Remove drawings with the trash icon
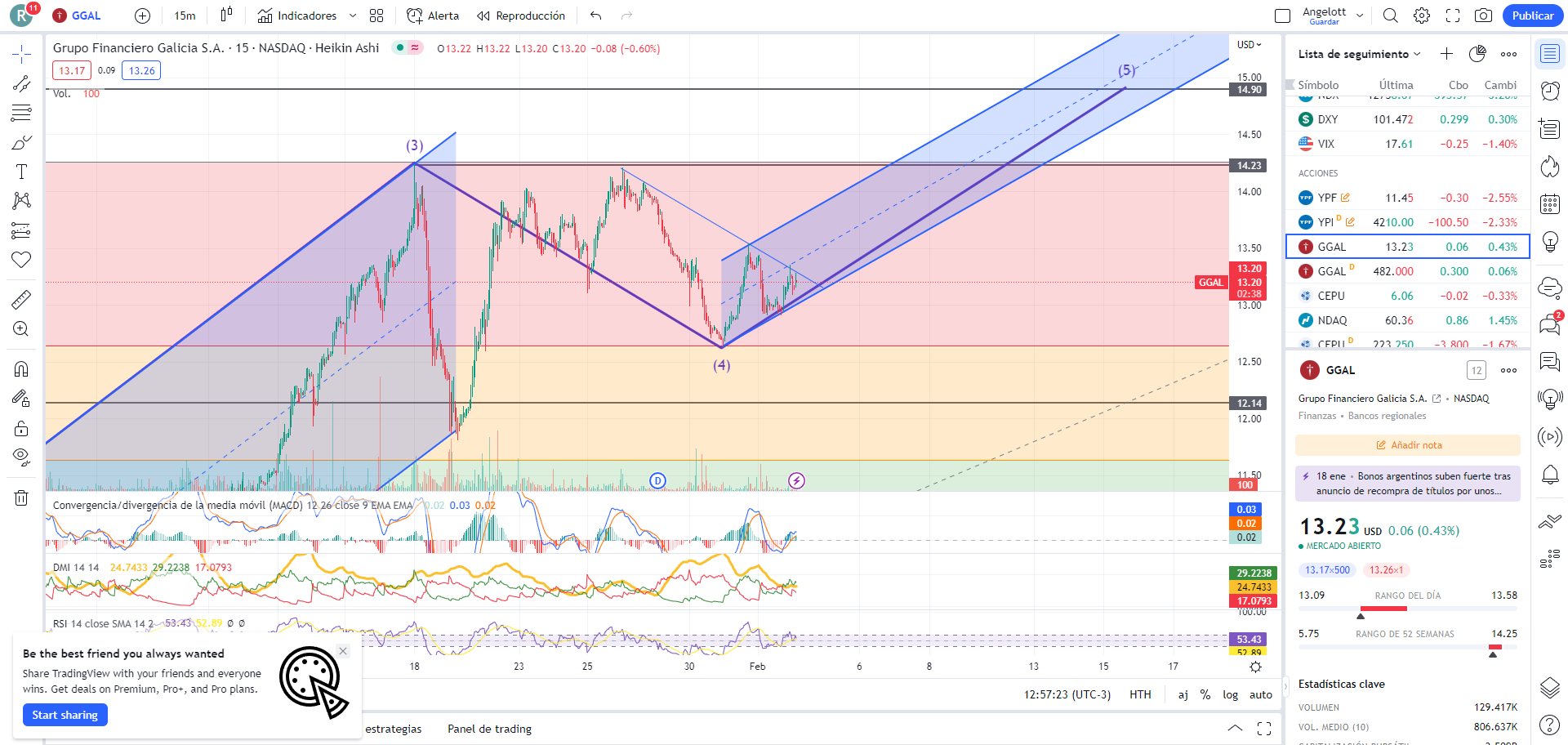Viewport: 1568px width, 745px height. coord(21,497)
